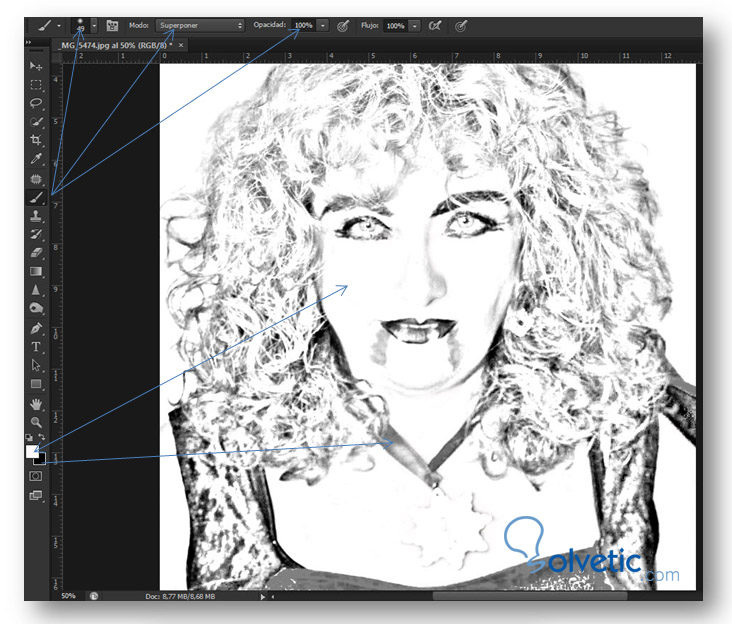Viewport: 732px width, 624px height.
Task: Click the Doc: 8,77 MB/8,68 MB text
Action: tap(180, 596)
